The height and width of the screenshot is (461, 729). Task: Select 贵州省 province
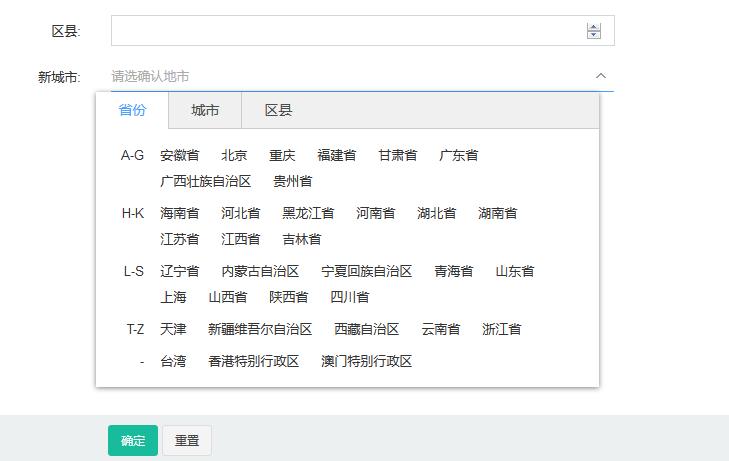(292, 181)
